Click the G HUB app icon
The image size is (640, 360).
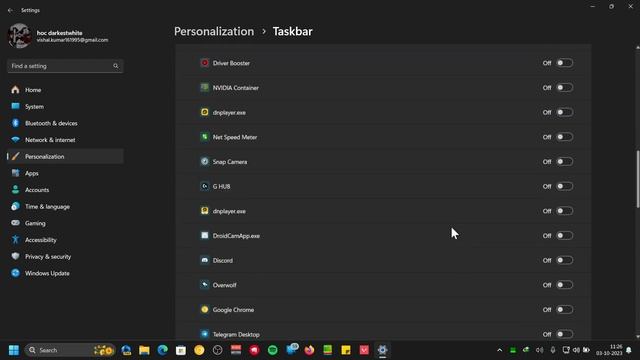(204, 186)
